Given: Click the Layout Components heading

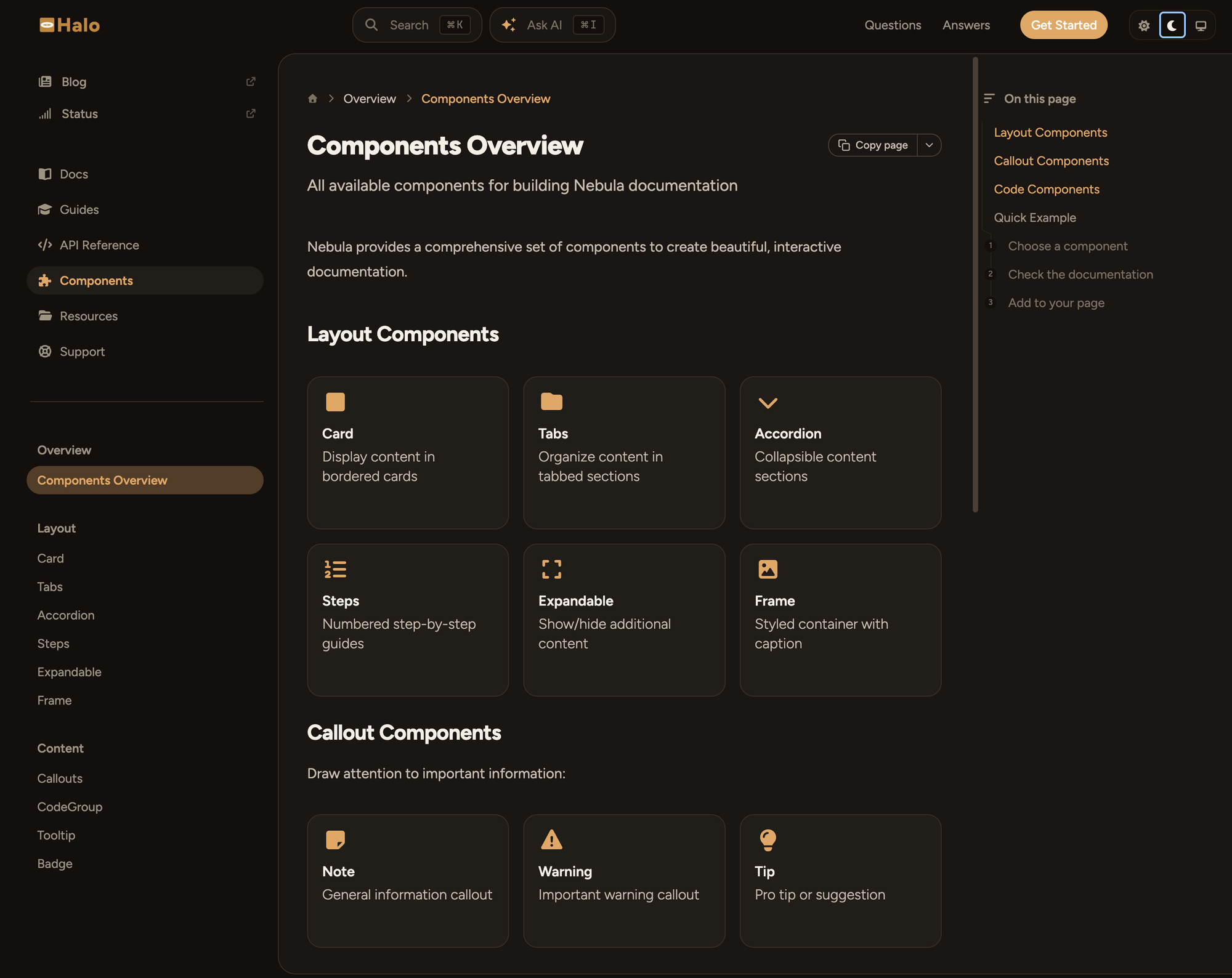Looking at the screenshot, I should (x=403, y=334).
